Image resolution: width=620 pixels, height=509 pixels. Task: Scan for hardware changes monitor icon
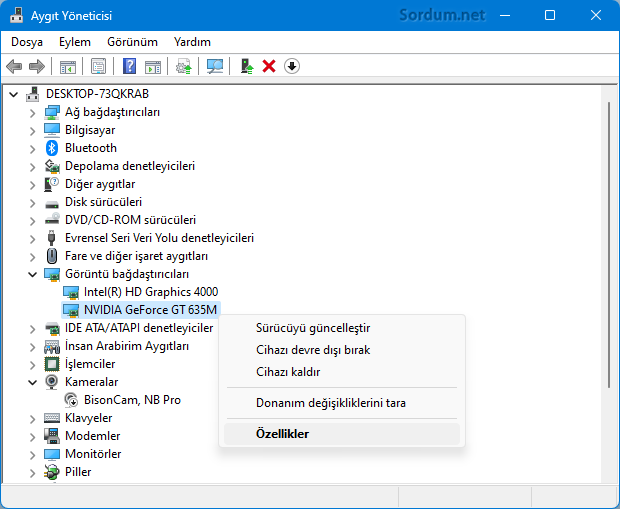[x=215, y=66]
